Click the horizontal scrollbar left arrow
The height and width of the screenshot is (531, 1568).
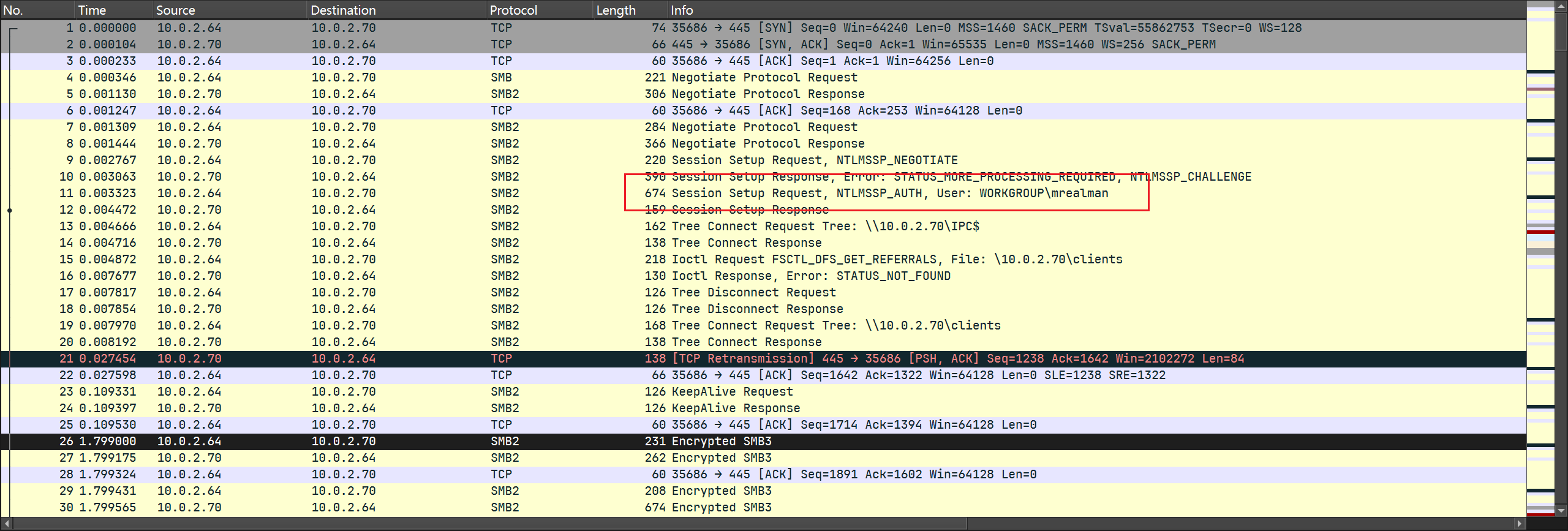click(7, 524)
